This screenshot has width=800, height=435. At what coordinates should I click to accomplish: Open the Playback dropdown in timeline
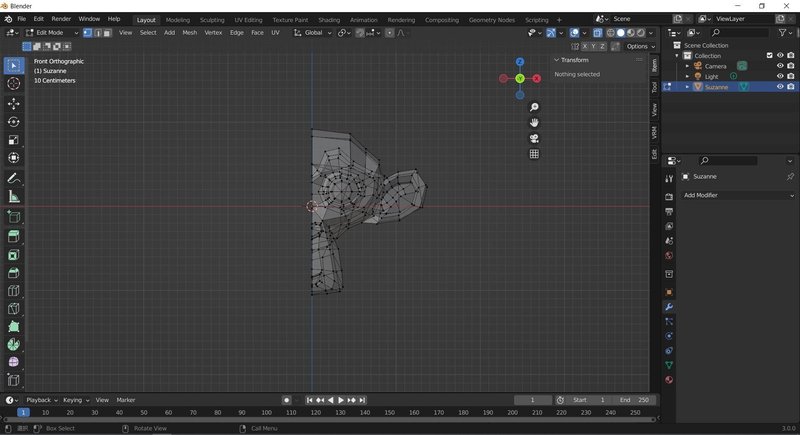point(42,400)
